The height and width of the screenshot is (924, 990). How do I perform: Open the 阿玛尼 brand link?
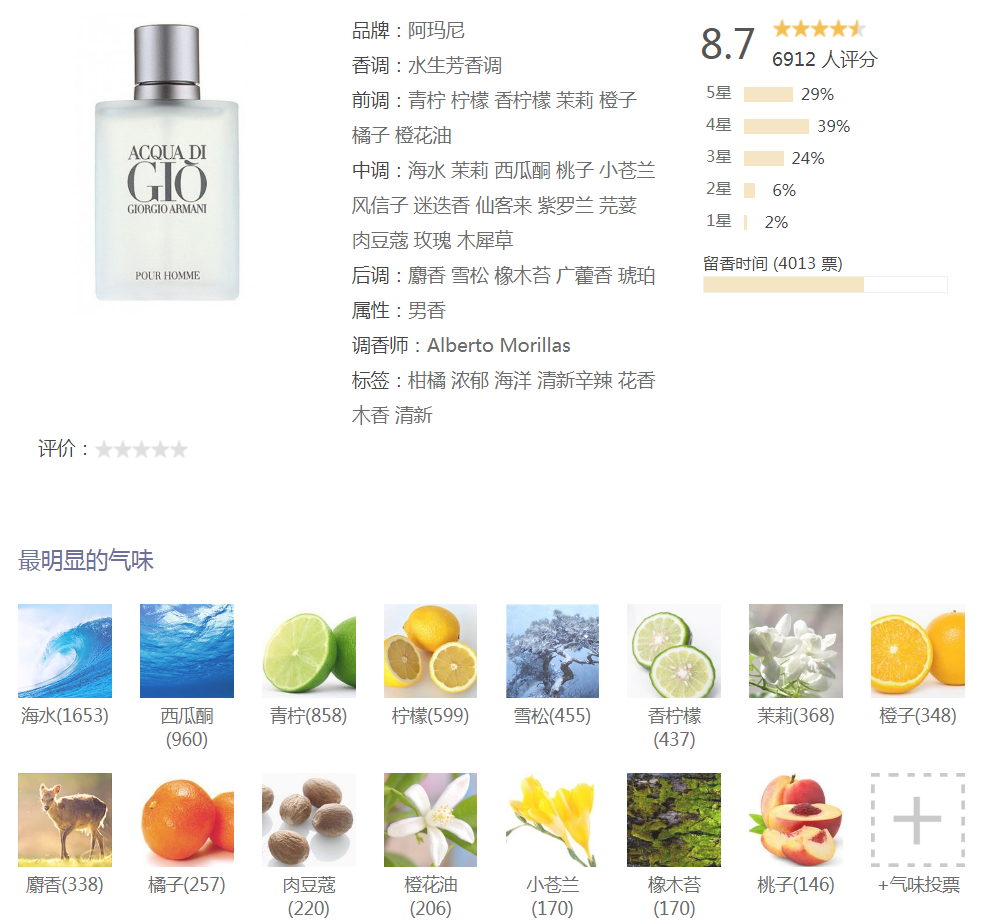436,30
